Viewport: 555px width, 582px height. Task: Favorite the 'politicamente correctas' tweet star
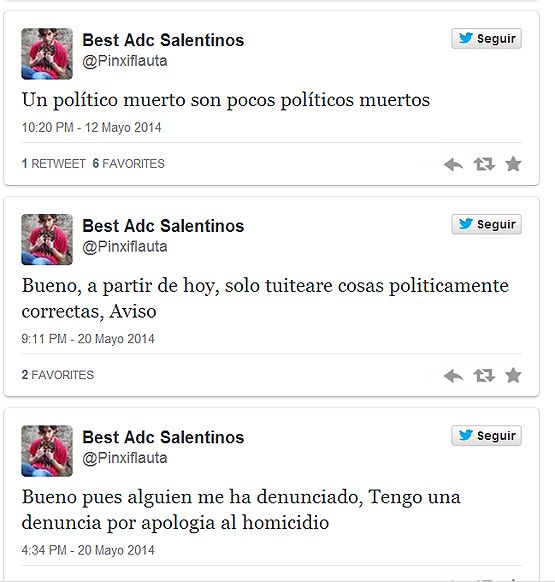[x=513, y=375]
